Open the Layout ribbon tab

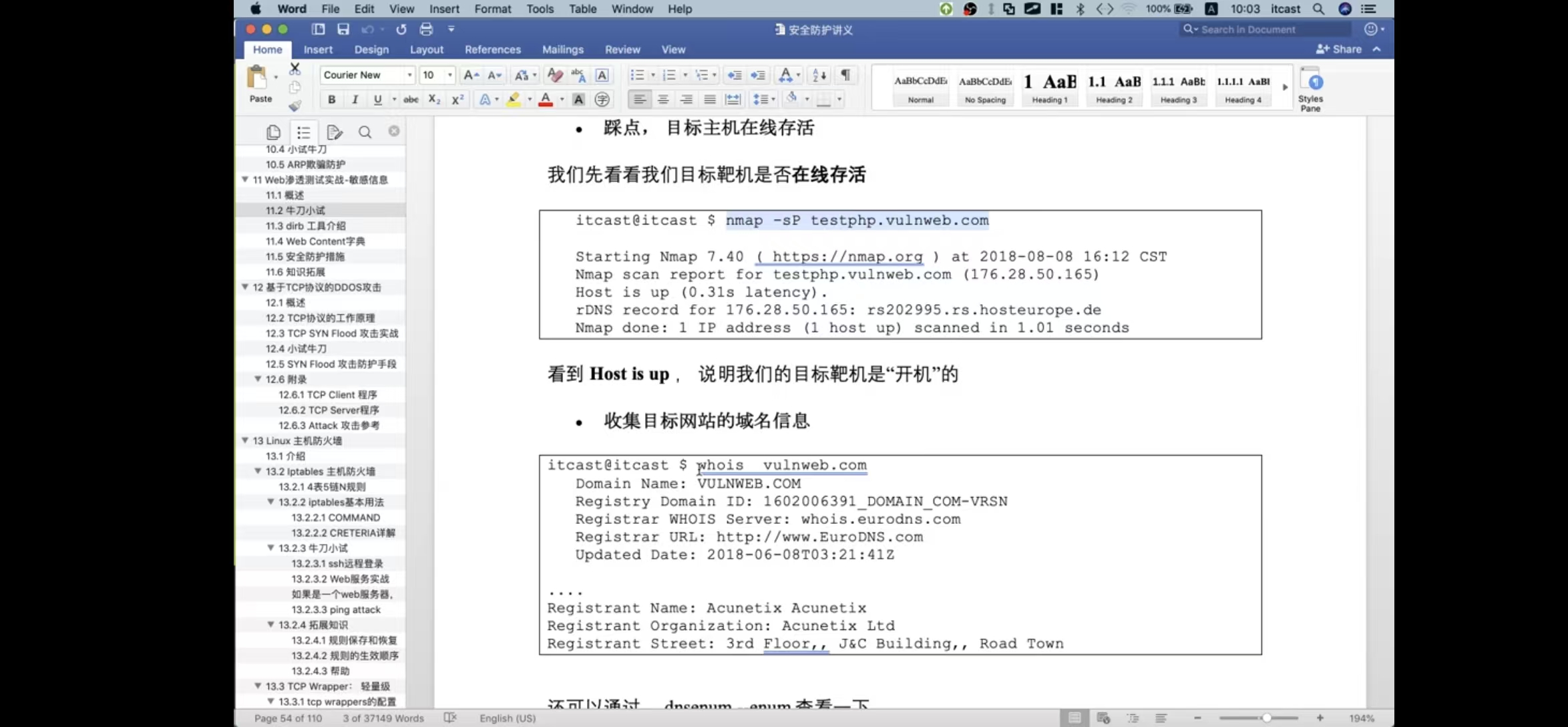426,49
